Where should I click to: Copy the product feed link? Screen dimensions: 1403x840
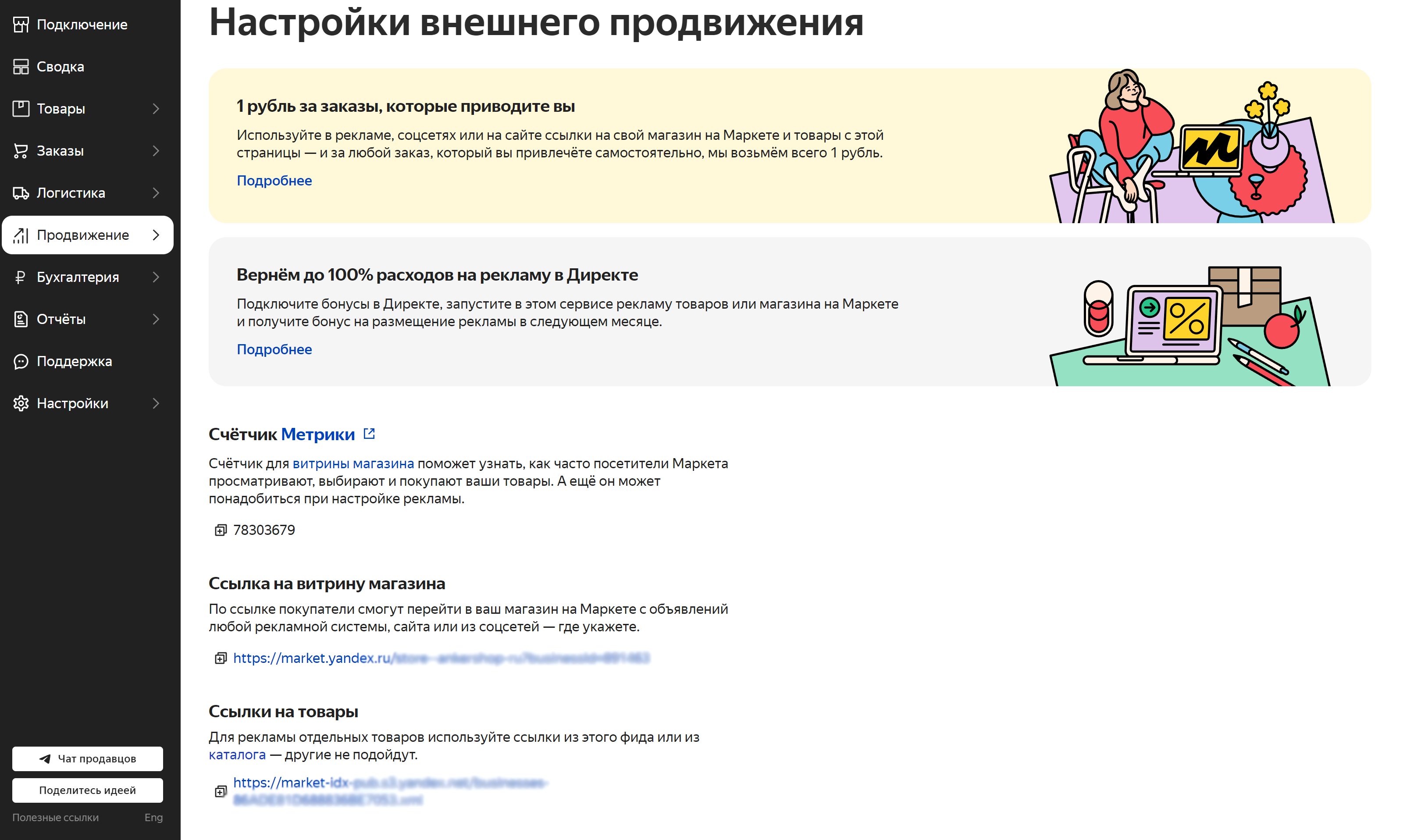220,791
